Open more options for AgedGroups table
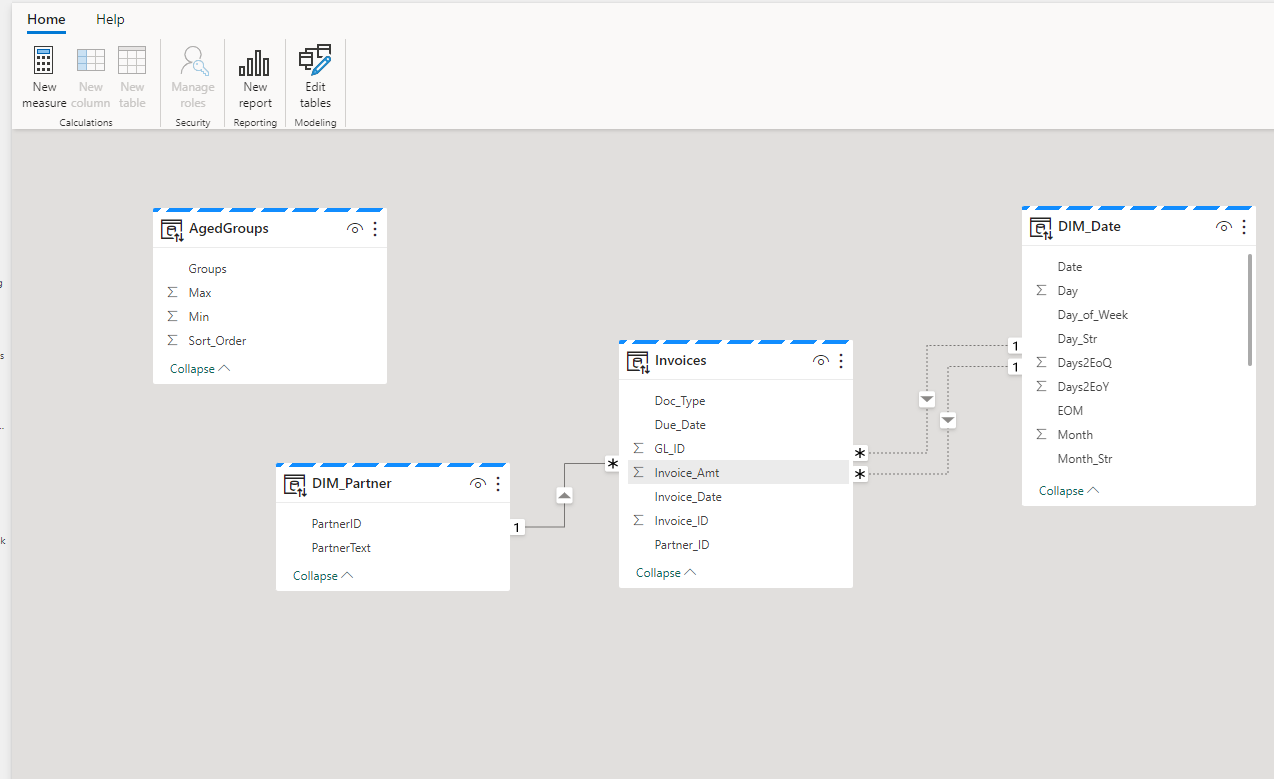Viewport: 1274px width, 779px height. point(375,229)
